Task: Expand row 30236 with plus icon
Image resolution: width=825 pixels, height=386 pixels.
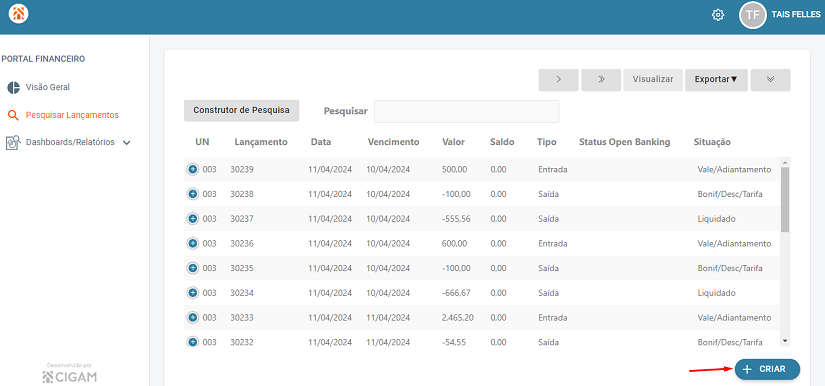Action: (x=193, y=243)
